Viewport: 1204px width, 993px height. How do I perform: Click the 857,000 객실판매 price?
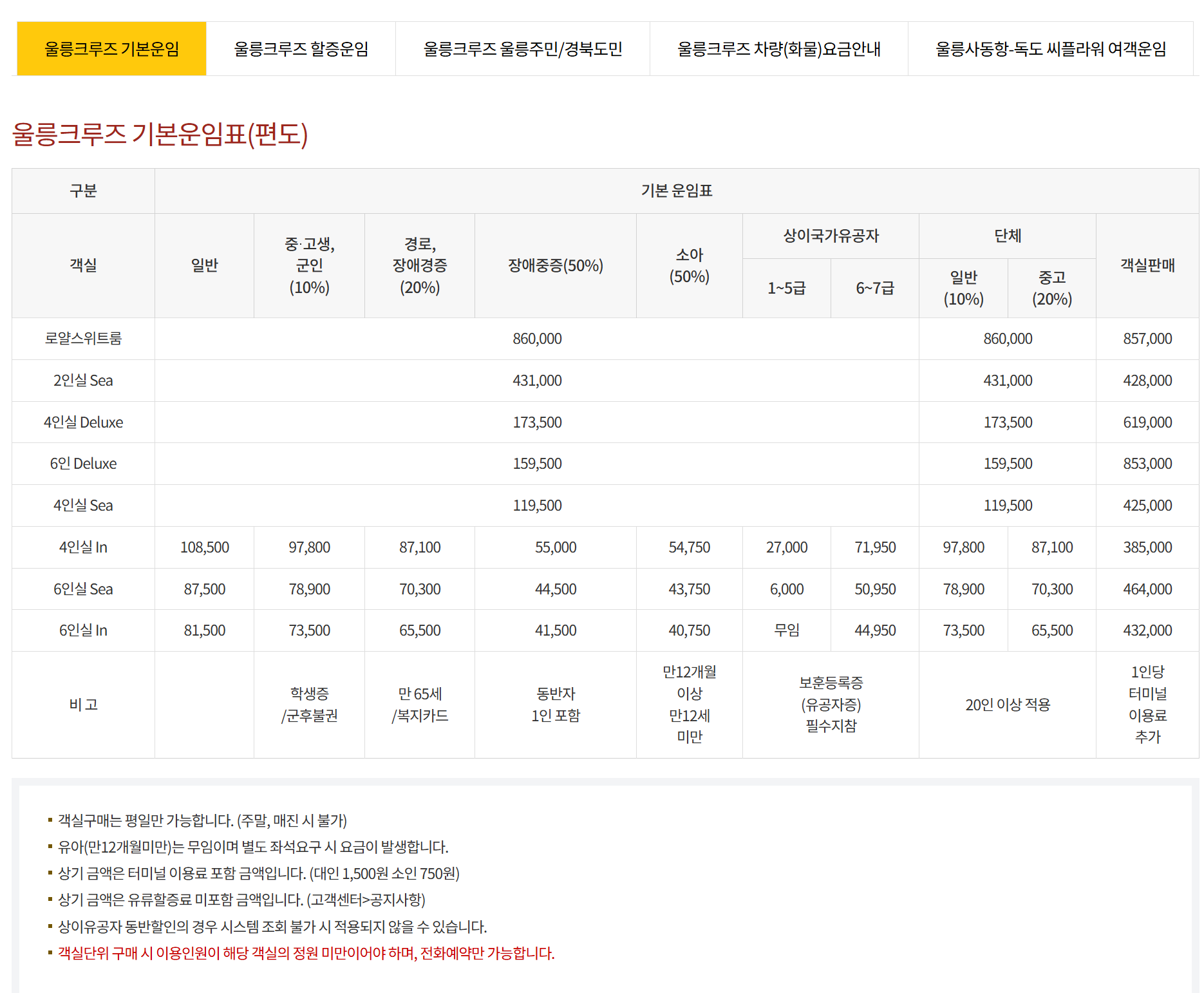[x=1147, y=339]
